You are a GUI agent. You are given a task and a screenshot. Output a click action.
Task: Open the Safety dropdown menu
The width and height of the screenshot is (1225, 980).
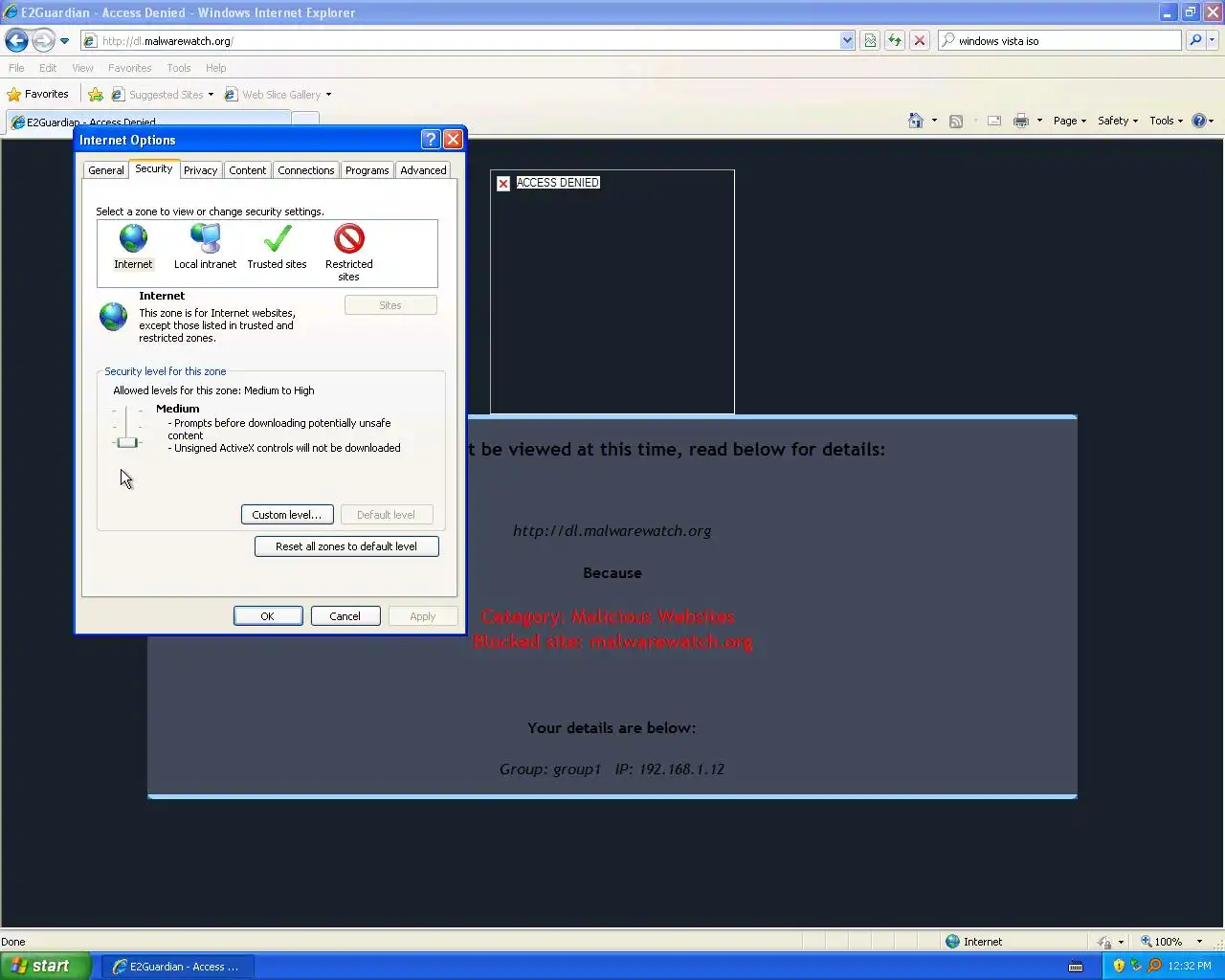coord(1118,121)
